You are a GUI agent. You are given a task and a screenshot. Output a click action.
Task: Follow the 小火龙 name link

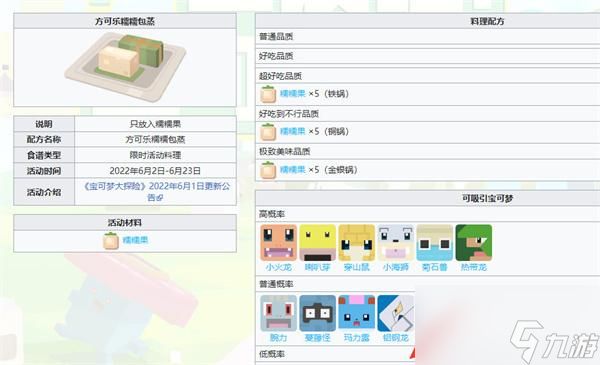click(x=279, y=267)
